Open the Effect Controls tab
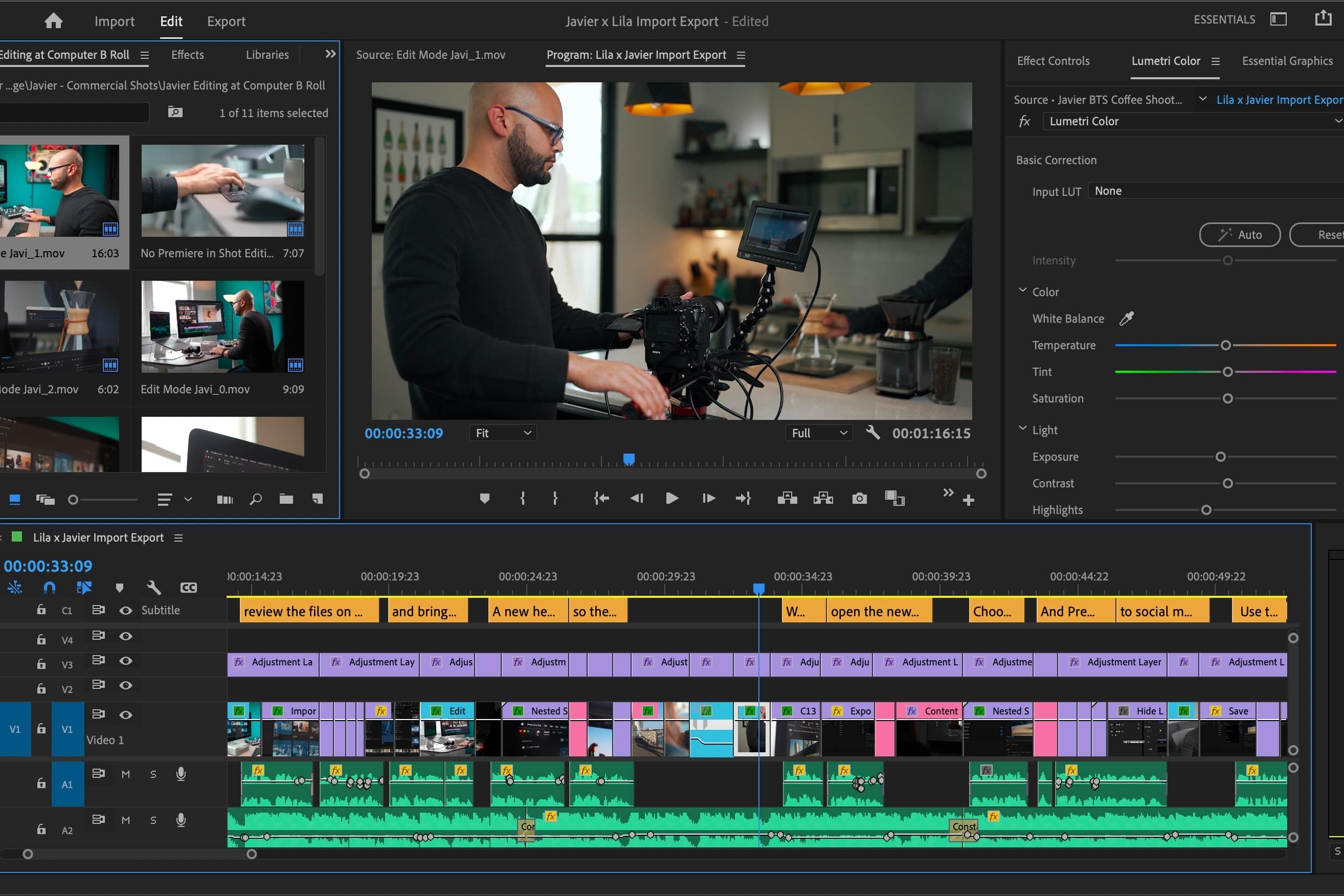This screenshot has height=896, width=1344. point(1052,60)
